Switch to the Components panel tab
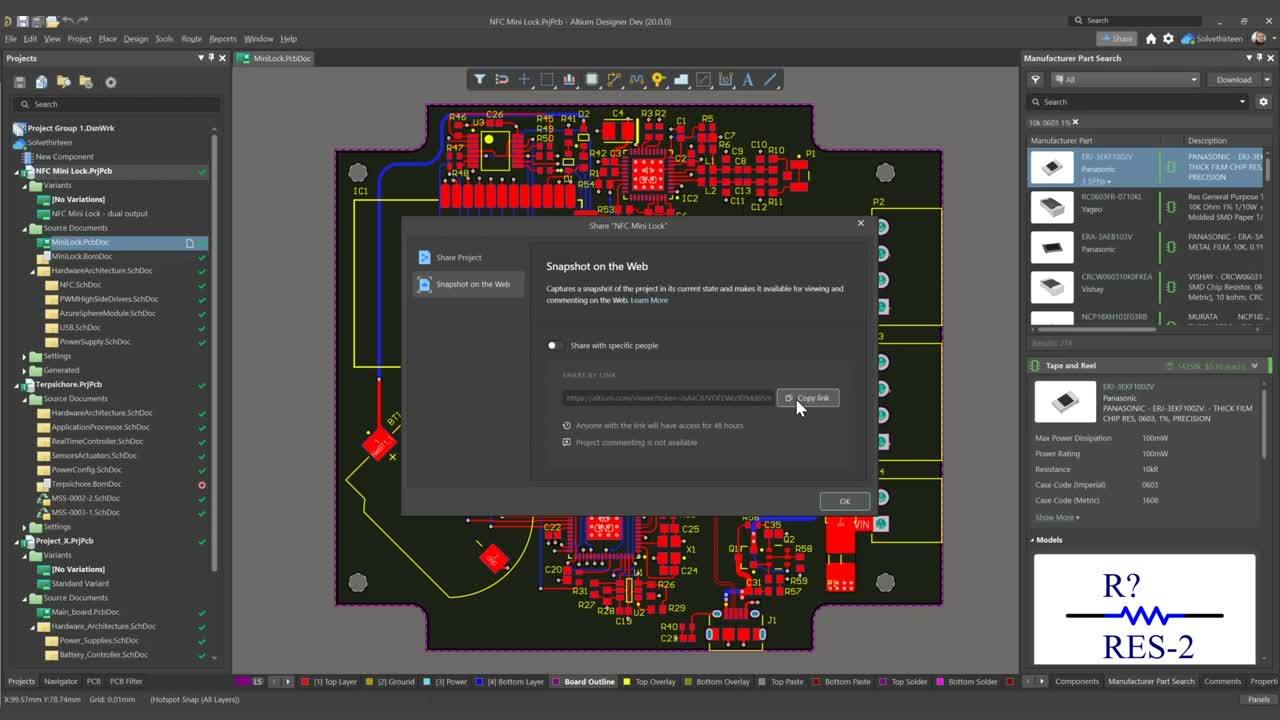The image size is (1280, 720). [1076, 681]
